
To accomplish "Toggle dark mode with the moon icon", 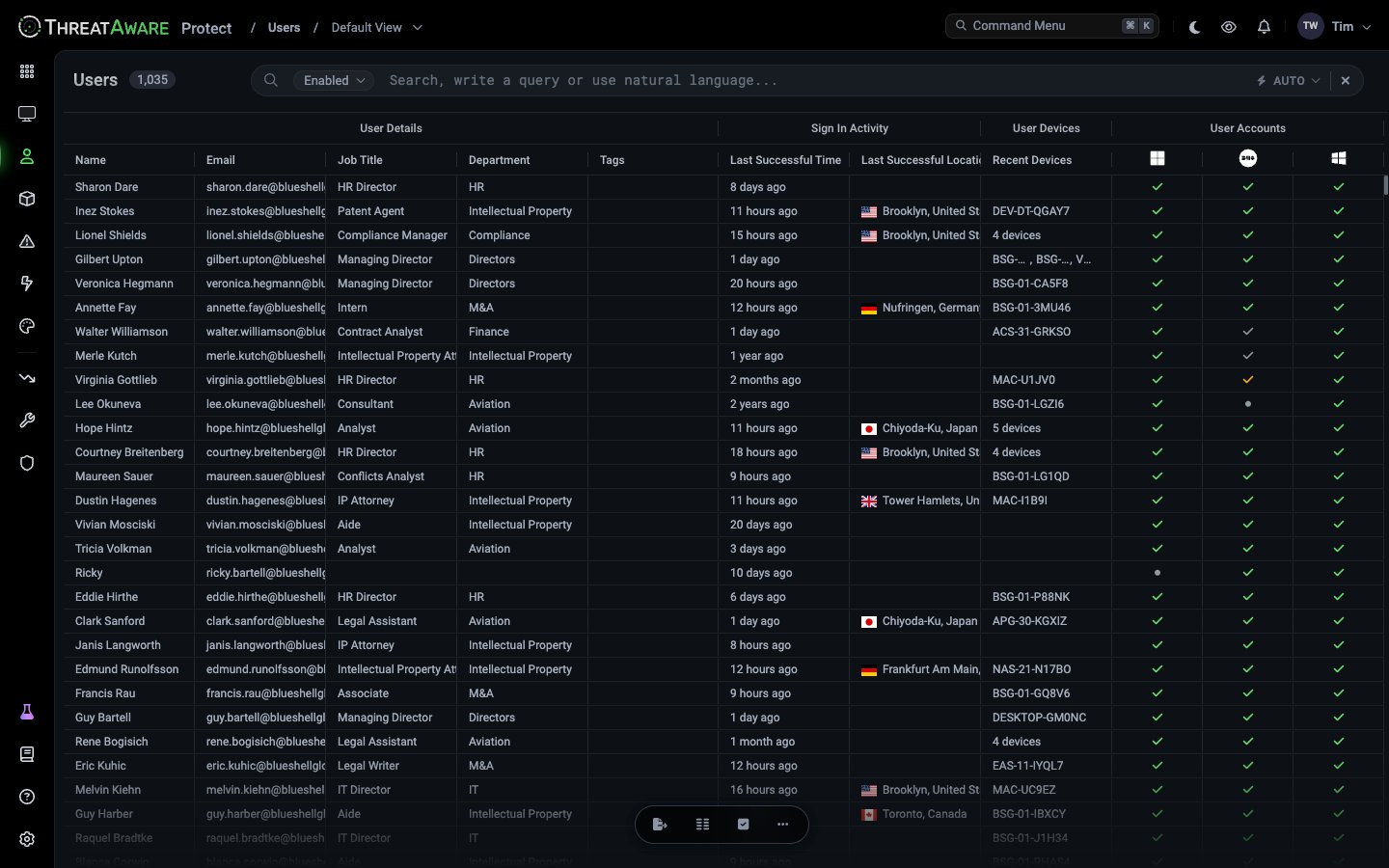I will (1194, 27).
